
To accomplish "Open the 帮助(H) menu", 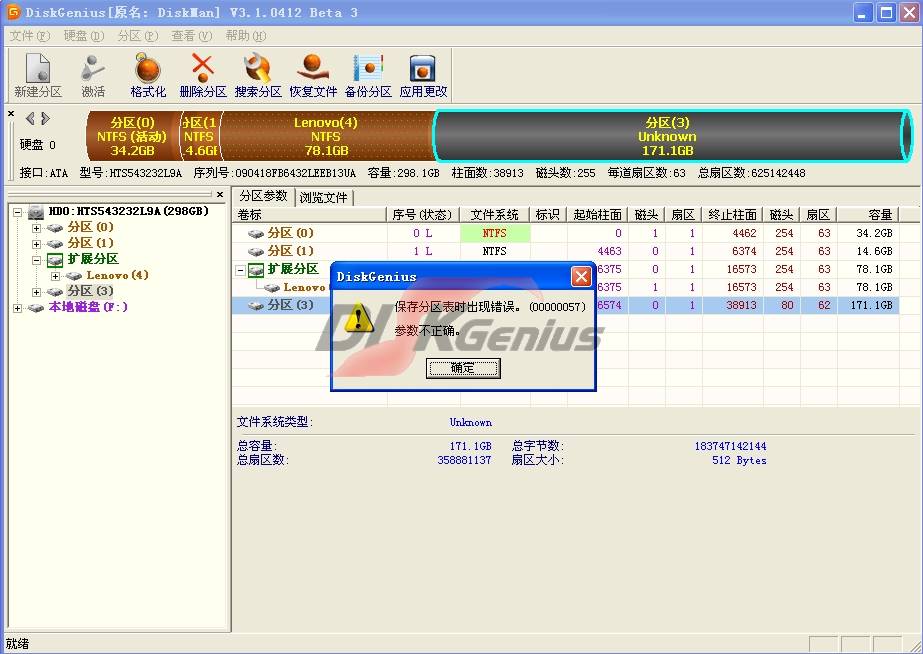I will tap(245, 36).
